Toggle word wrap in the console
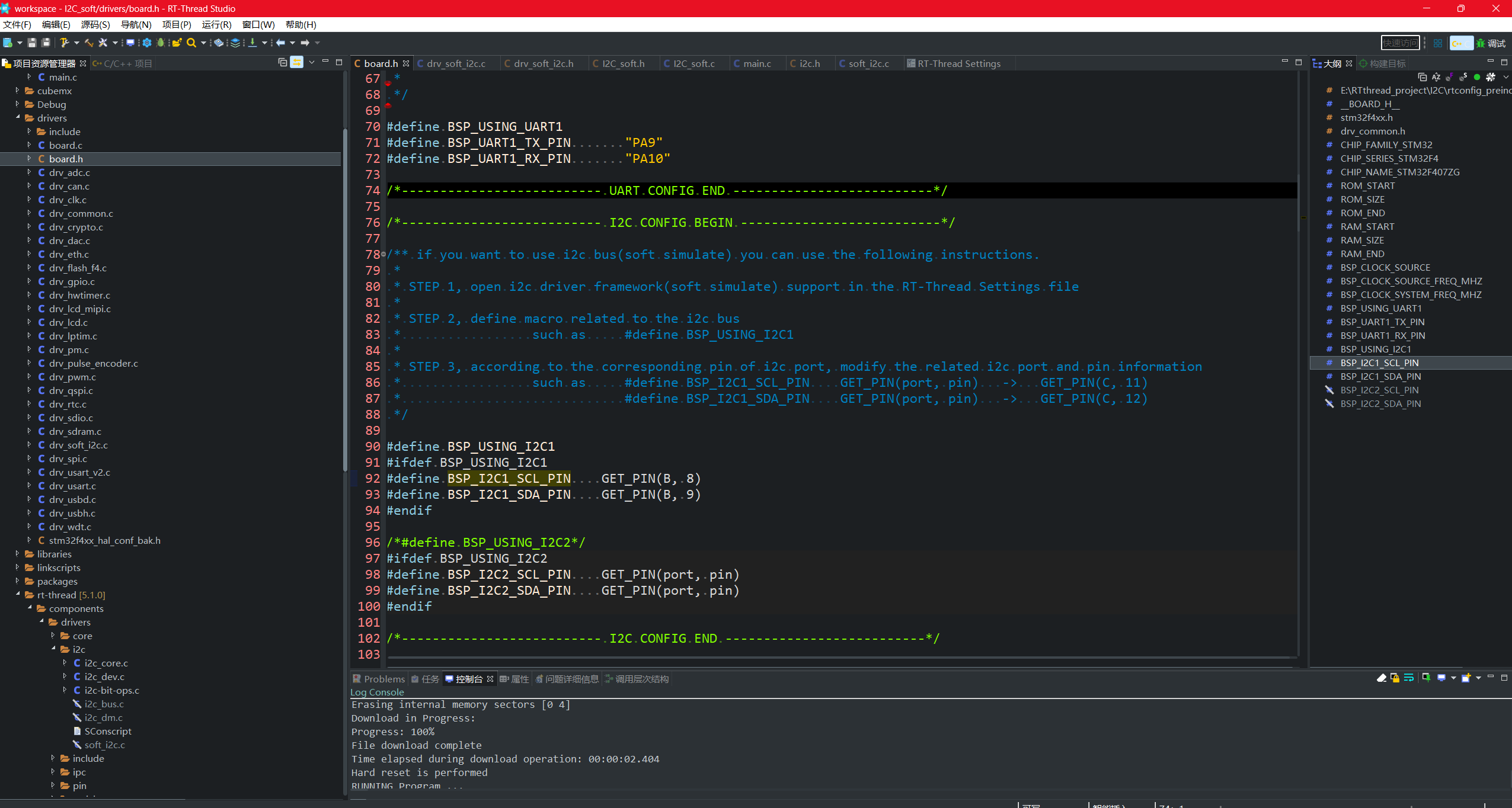 [x=1409, y=678]
